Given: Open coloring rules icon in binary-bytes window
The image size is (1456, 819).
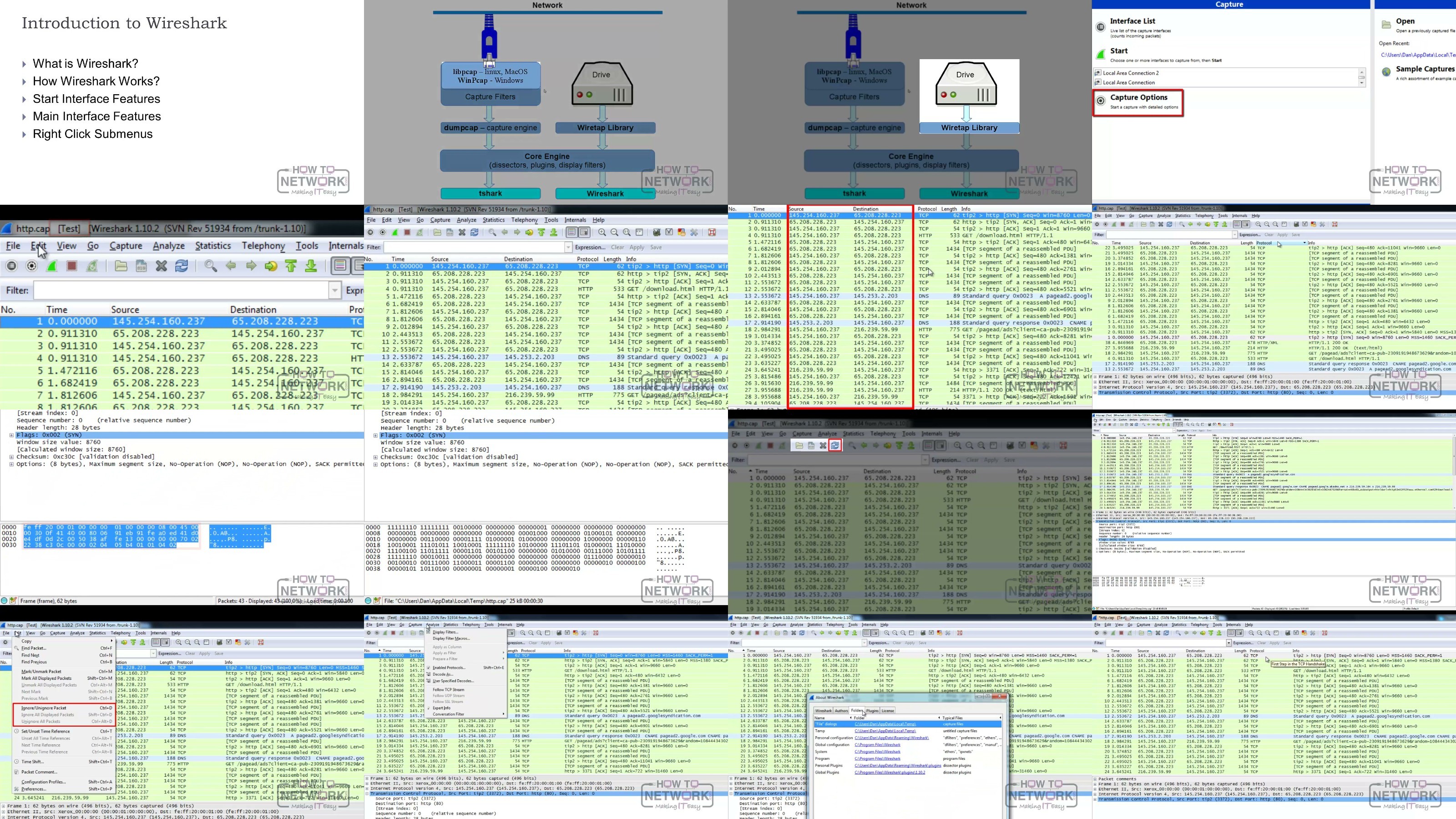Looking at the screenshot, I should [681, 233].
